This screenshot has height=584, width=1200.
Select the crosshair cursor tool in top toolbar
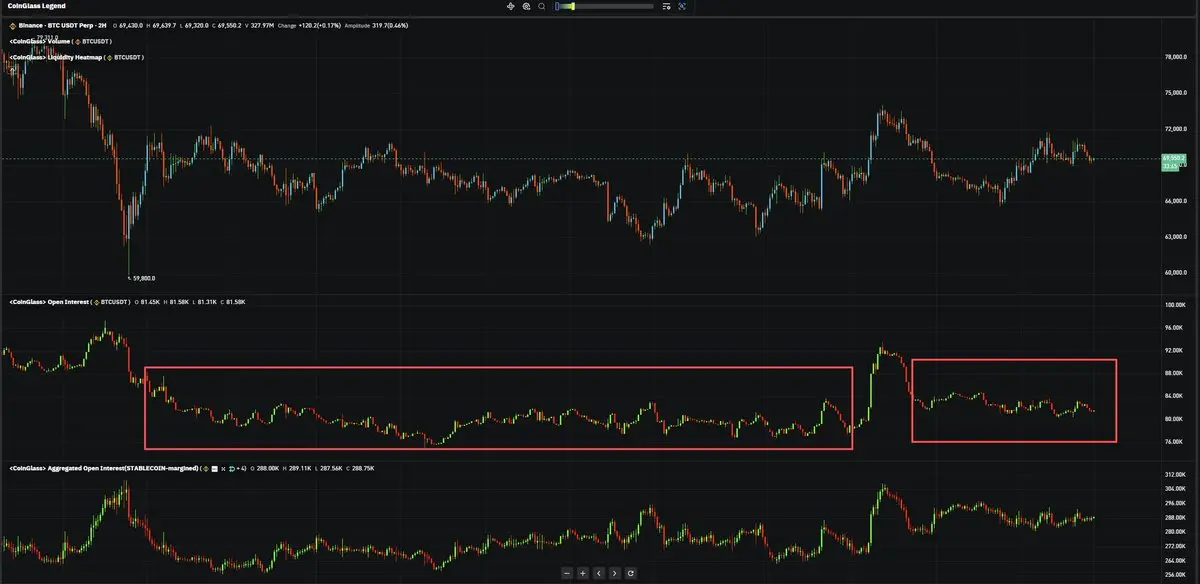coord(511,6)
